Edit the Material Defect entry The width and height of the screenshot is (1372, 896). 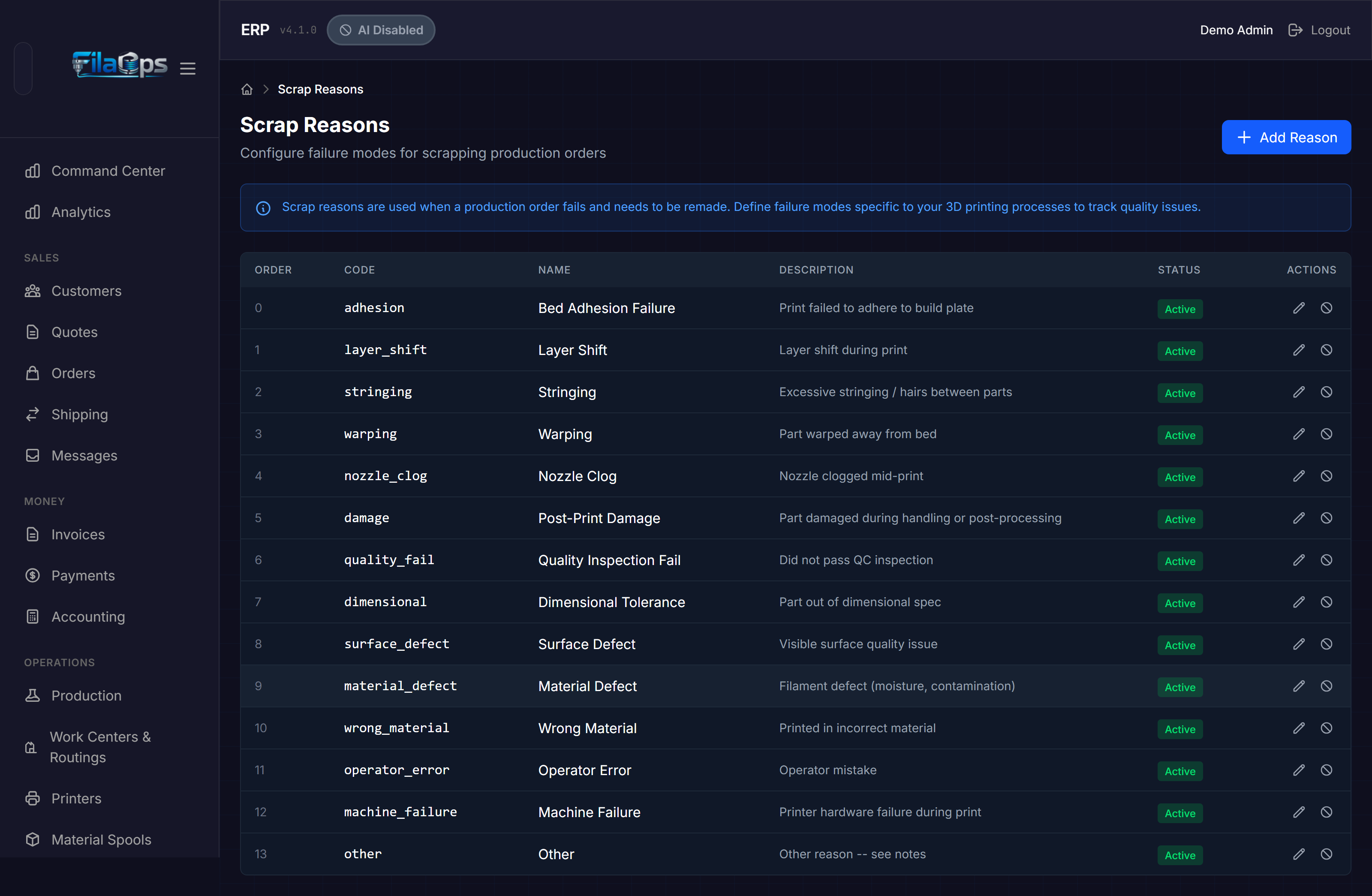(1299, 686)
